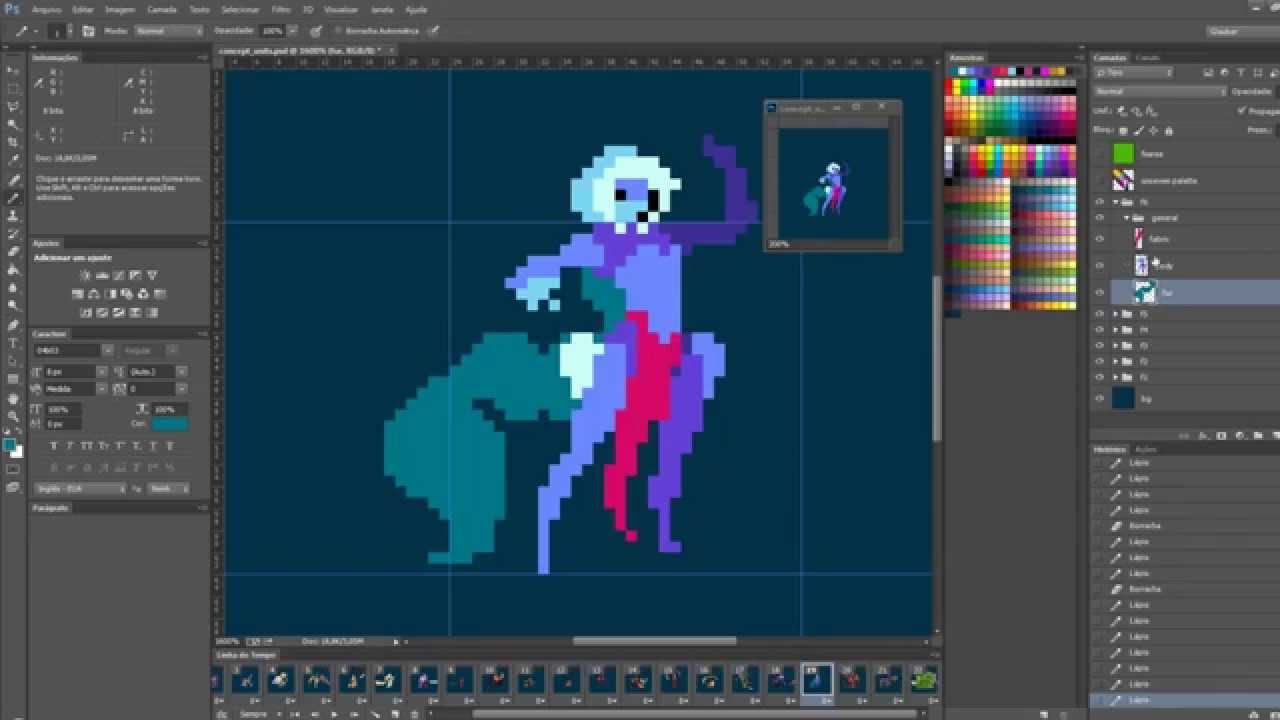This screenshot has height=720, width=1280.
Task: Toggle Propagar quadro checkbox in layers
Action: click(x=1243, y=111)
